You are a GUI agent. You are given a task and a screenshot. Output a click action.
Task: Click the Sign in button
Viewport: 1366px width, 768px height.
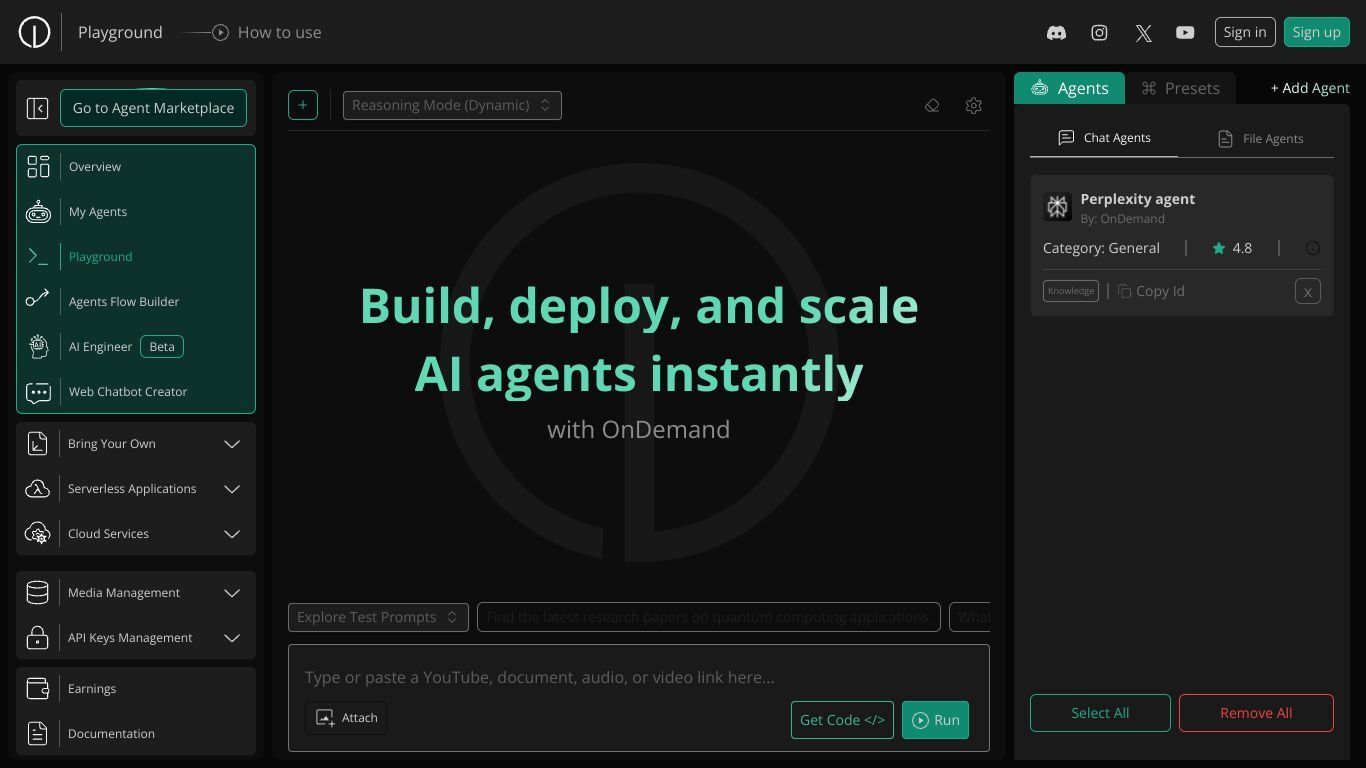click(1245, 32)
